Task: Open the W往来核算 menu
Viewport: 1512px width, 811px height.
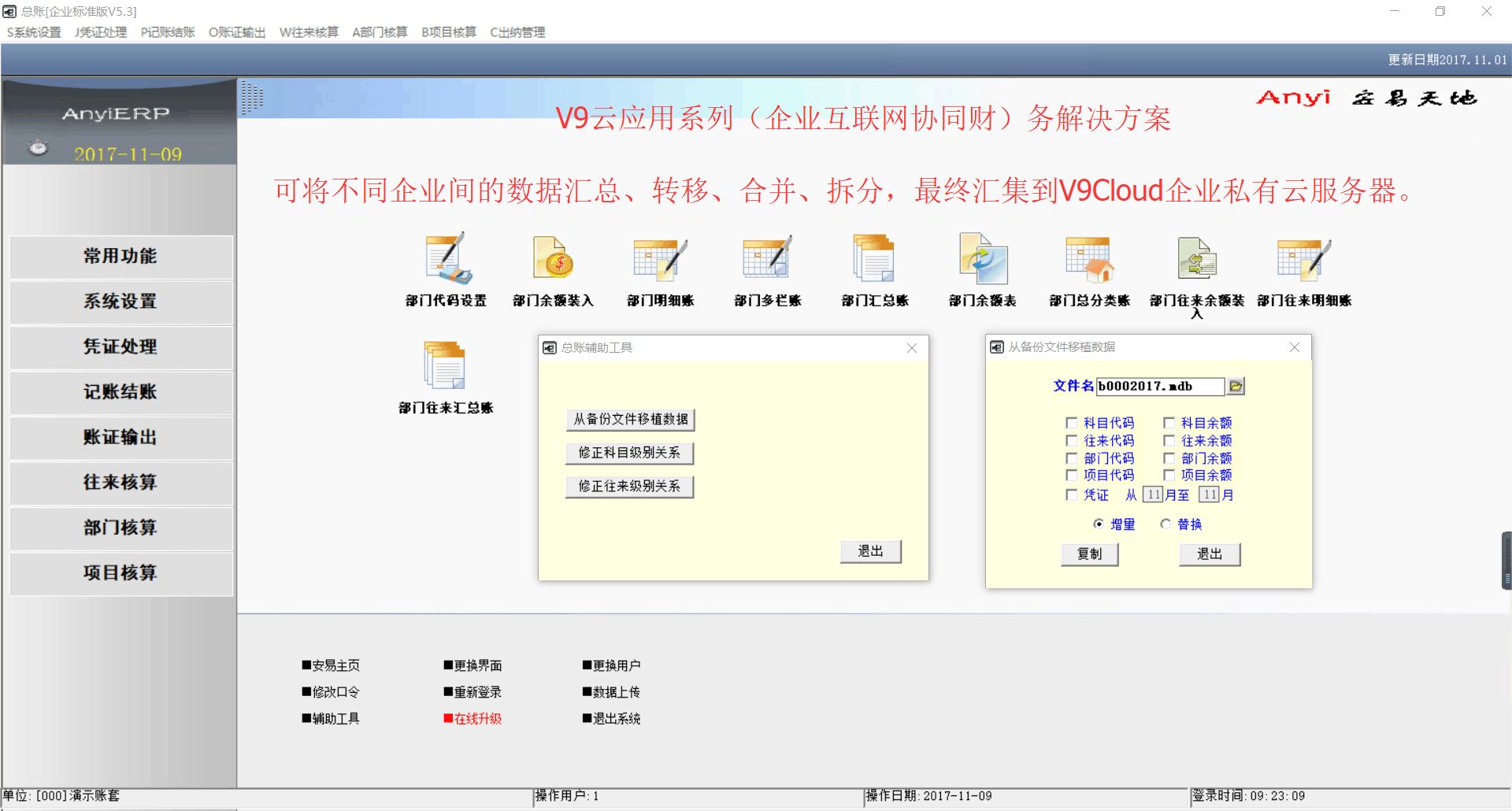Action: pyautogui.click(x=309, y=32)
